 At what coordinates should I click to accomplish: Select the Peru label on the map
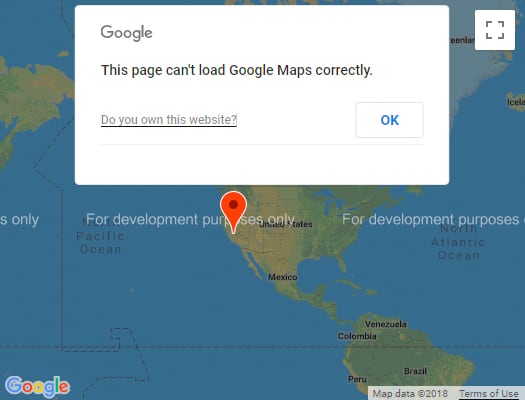click(x=357, y=379)
